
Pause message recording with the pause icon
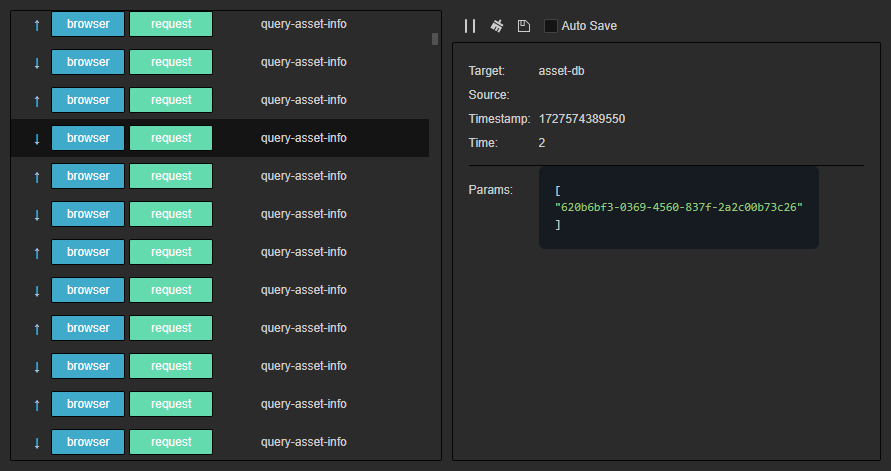(x=470, y=26)
